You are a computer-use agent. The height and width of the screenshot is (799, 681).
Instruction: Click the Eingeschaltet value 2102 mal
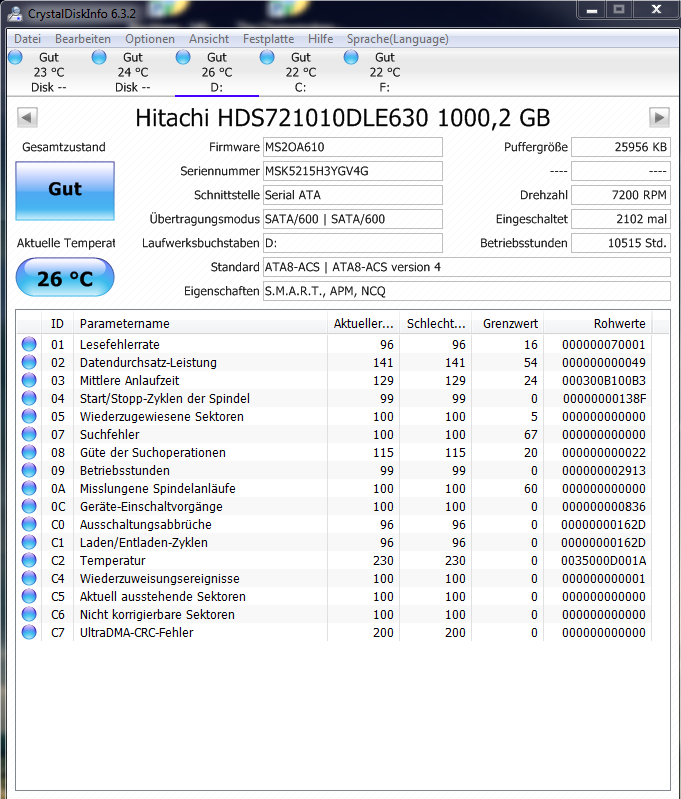(x=620, y=219)
